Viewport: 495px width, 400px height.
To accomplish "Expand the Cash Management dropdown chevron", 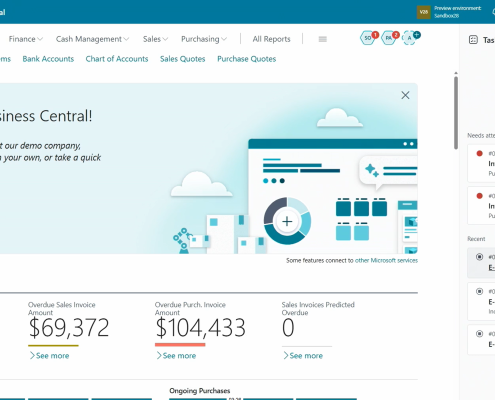I will (x=126, y=39).
